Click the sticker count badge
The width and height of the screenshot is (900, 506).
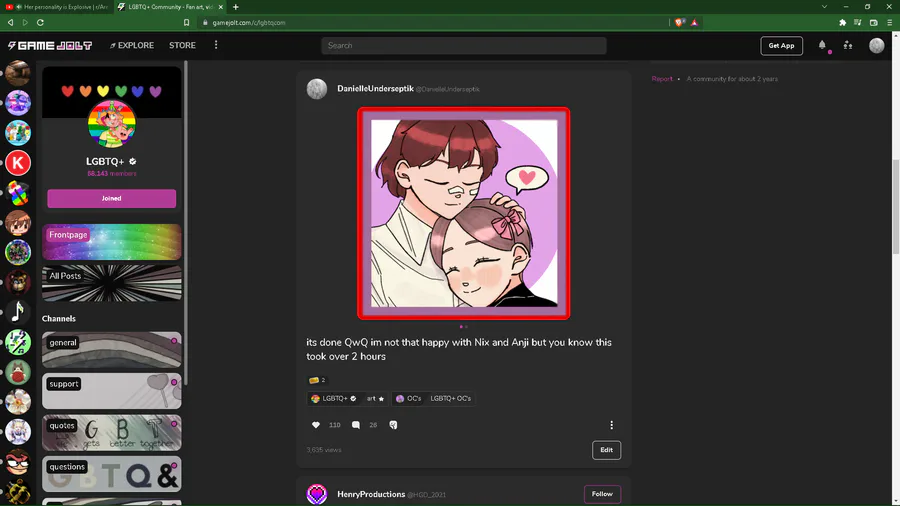pyautogui.click(x=317, y=380)
